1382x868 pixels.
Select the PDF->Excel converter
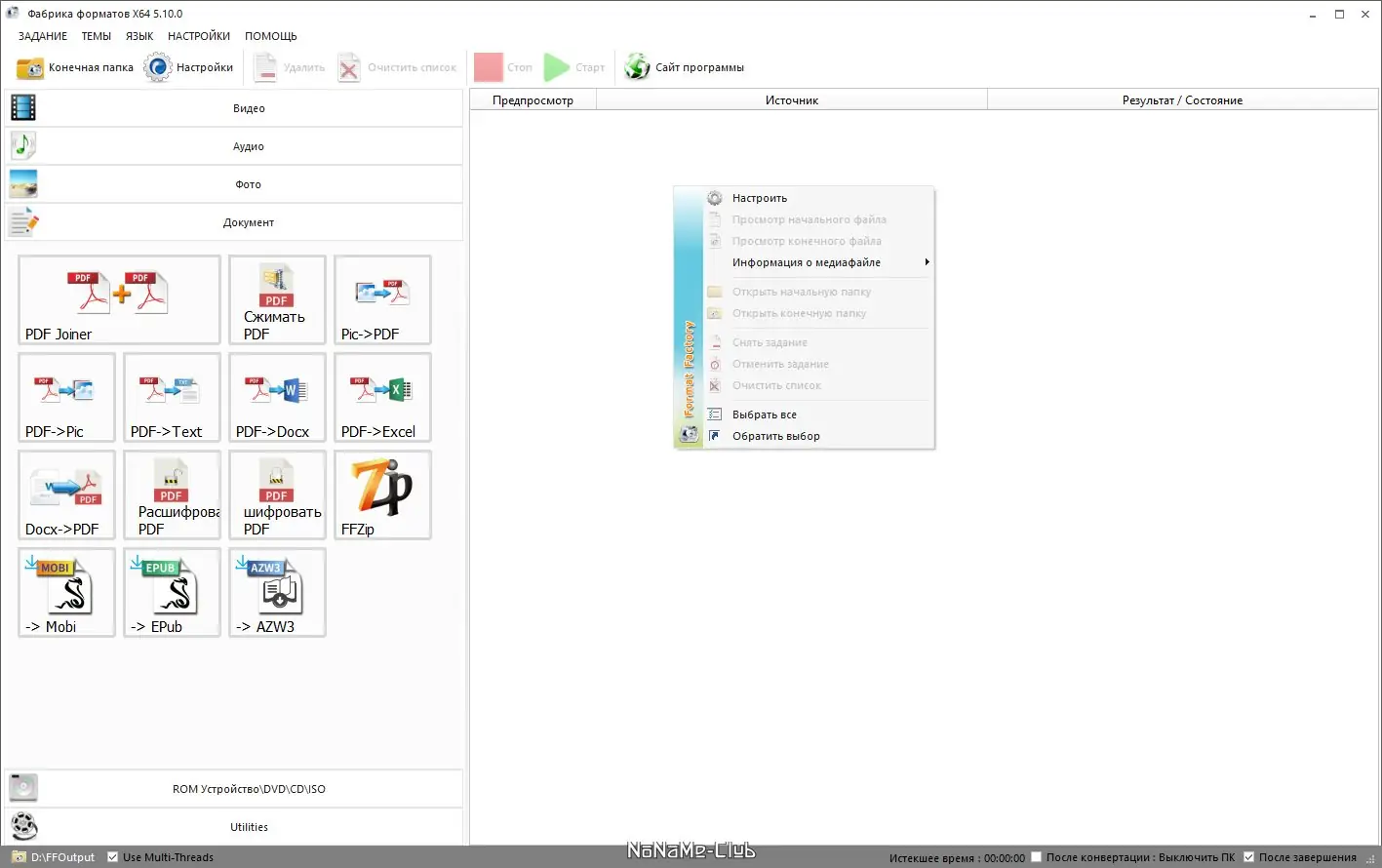click(x=382, y=397)
